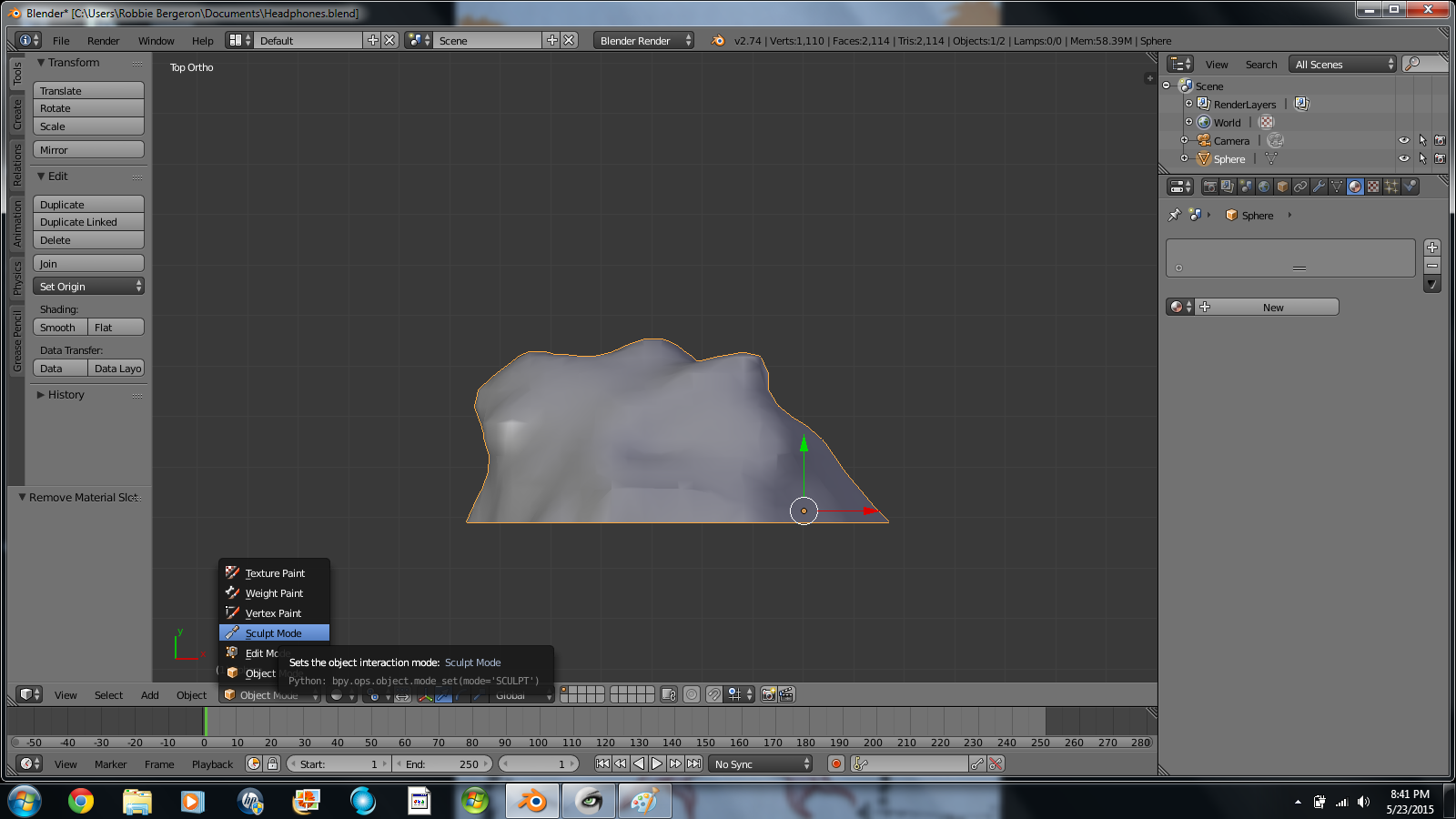Delete the Default screen layout with X
This screenshot has height=819, width=1456.
pos(389,40)
